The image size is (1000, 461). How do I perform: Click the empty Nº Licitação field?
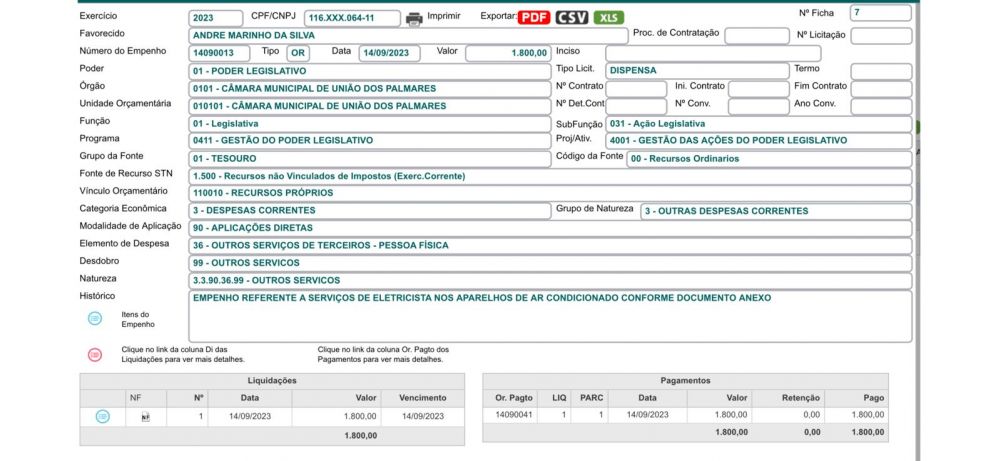pyautogui.click(x=881, y=36)
